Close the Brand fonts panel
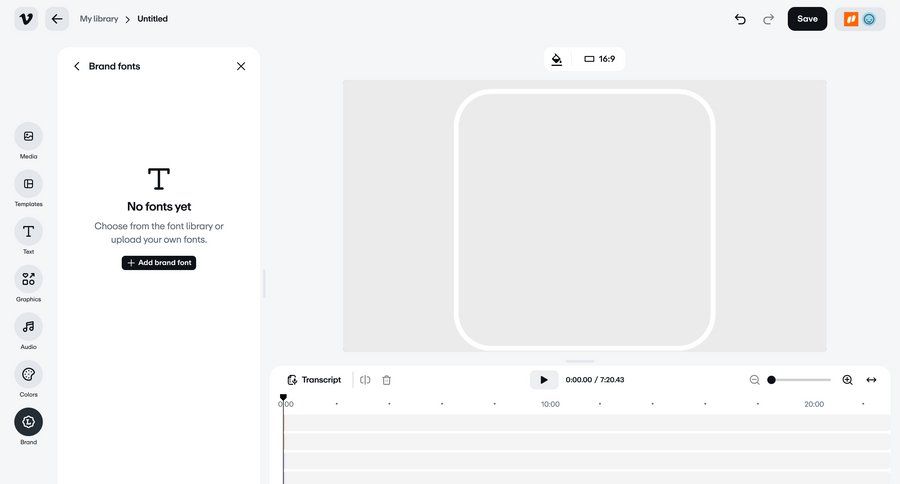Viewport: 900px width, 484px height. point(241,66)
